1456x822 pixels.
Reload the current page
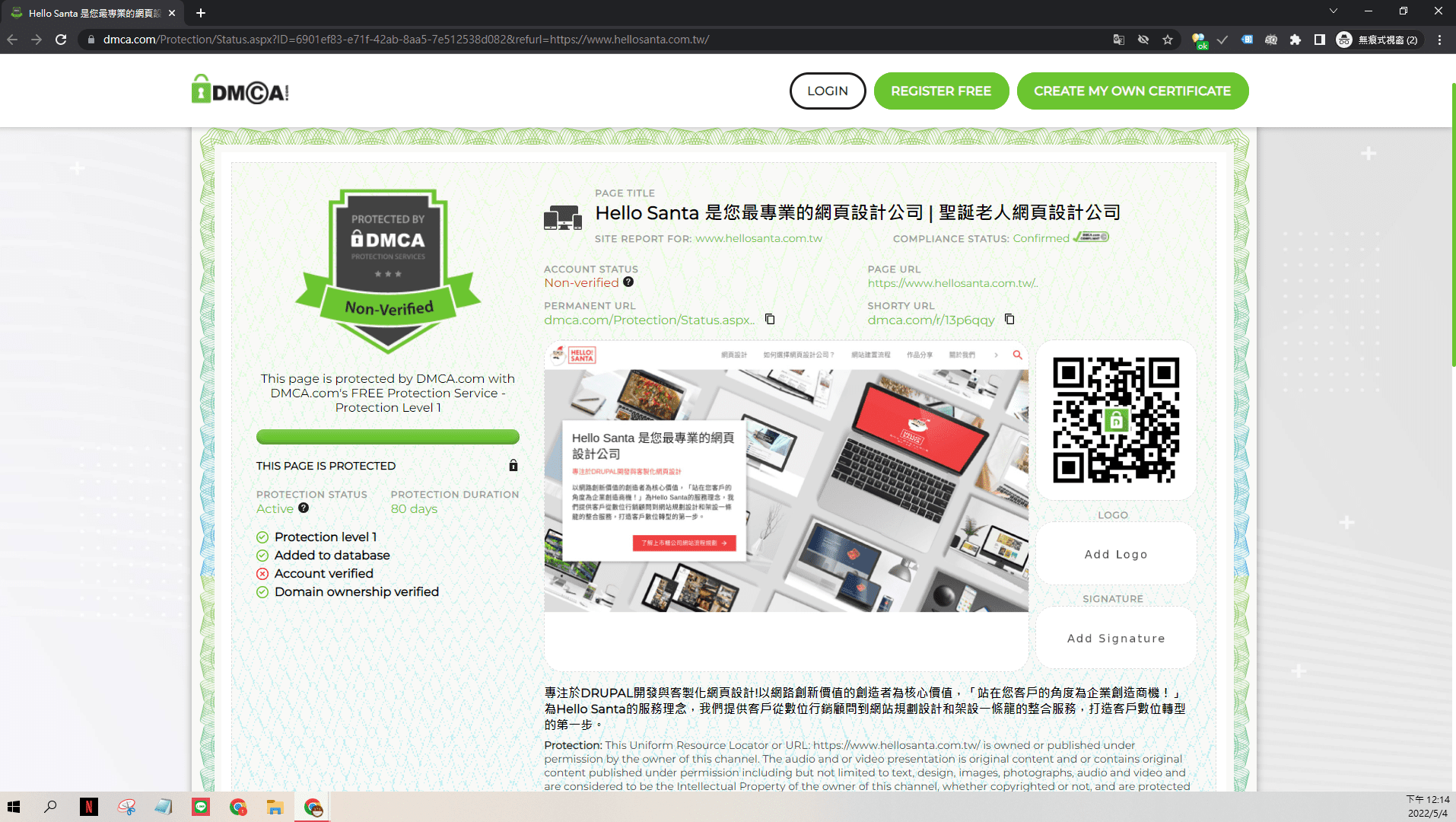click(61, 40)
